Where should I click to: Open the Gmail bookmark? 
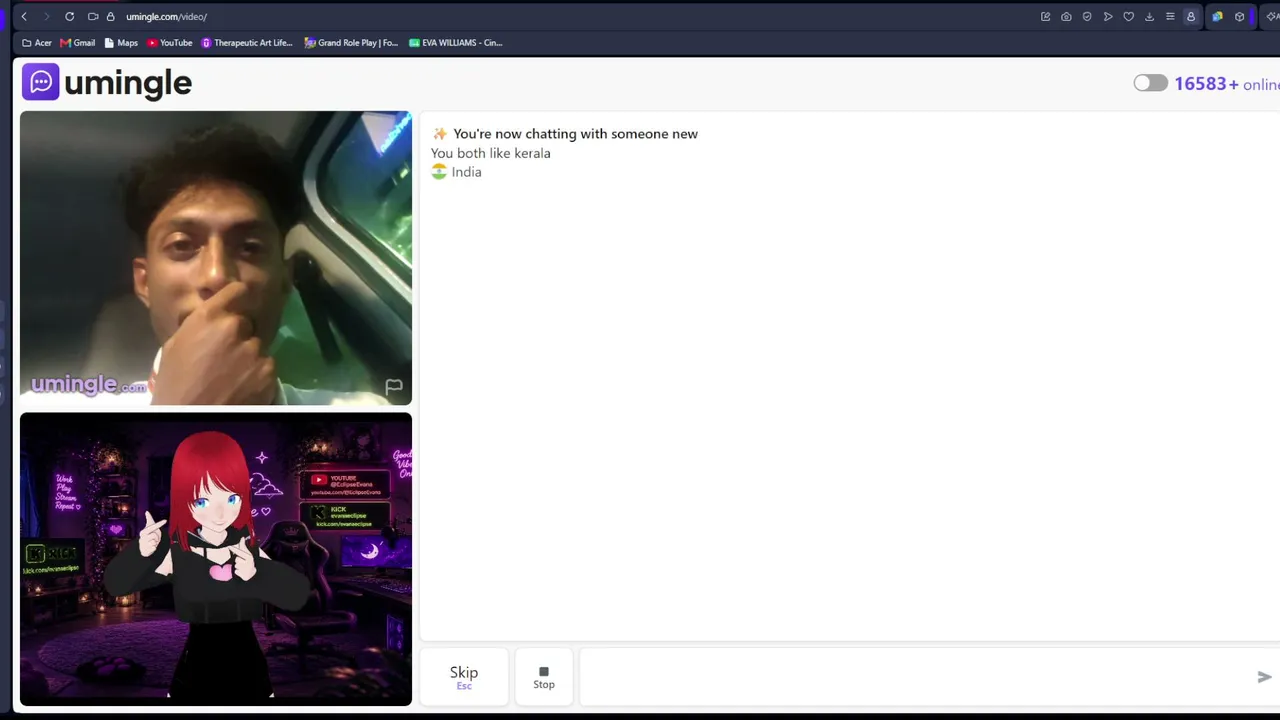tap(78, 43)
